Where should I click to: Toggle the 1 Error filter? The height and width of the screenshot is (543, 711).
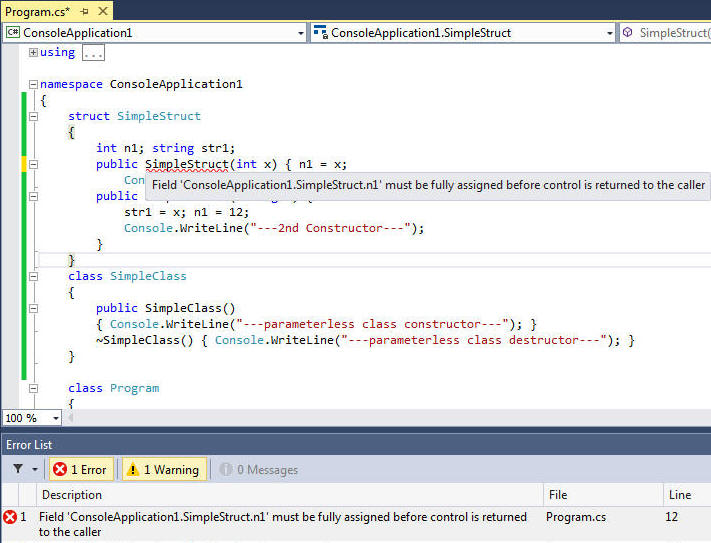click(x=80, y=469)
